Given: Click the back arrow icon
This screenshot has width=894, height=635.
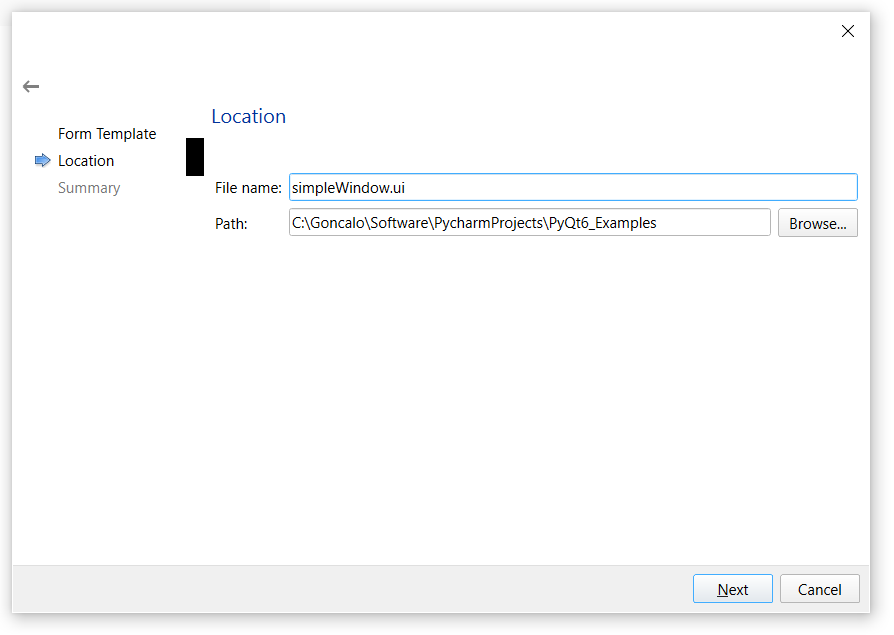Looking at the screenshot, I should click(x=31, y=87).
